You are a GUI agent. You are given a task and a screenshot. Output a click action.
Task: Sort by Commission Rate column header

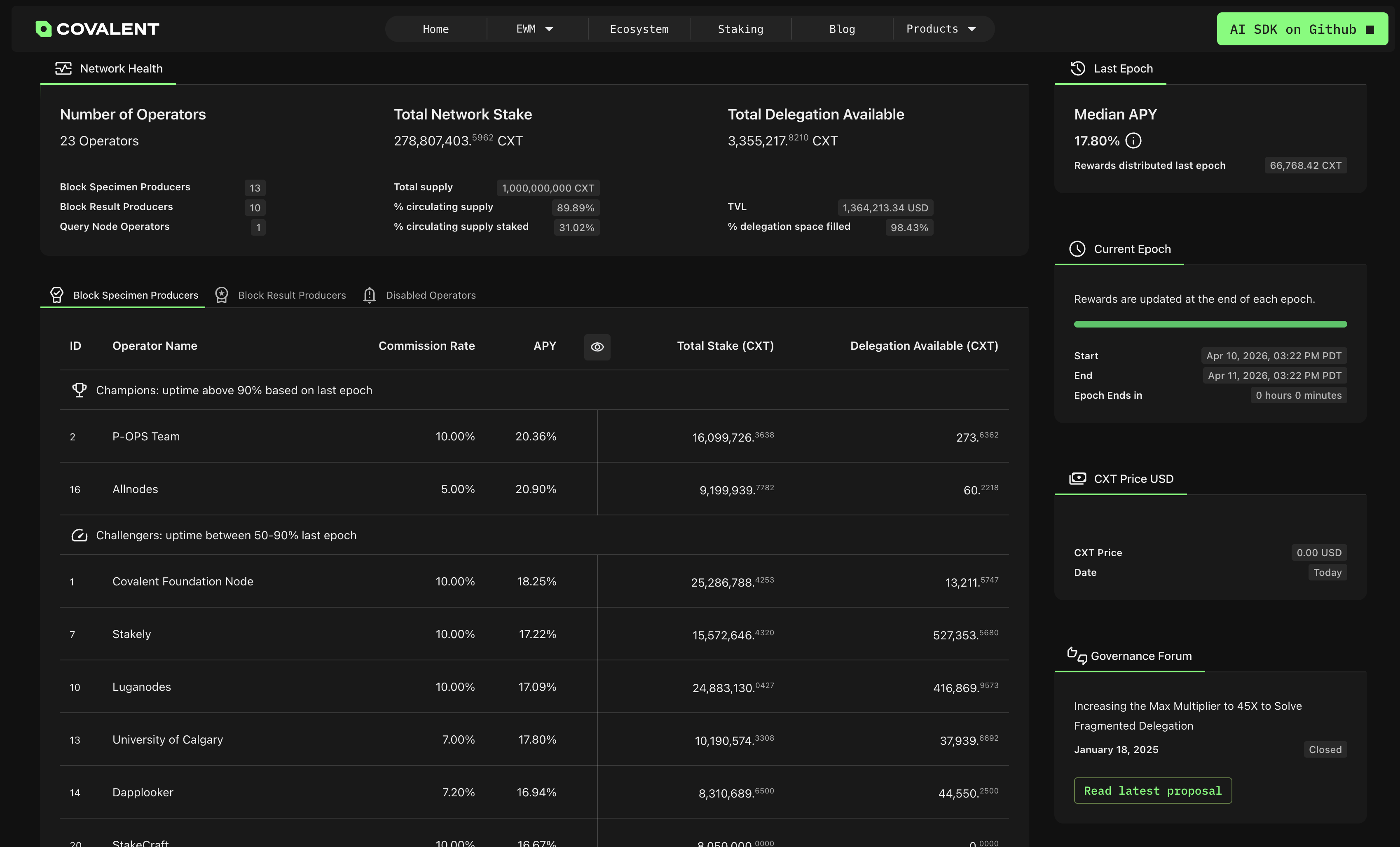pos(427,346)
